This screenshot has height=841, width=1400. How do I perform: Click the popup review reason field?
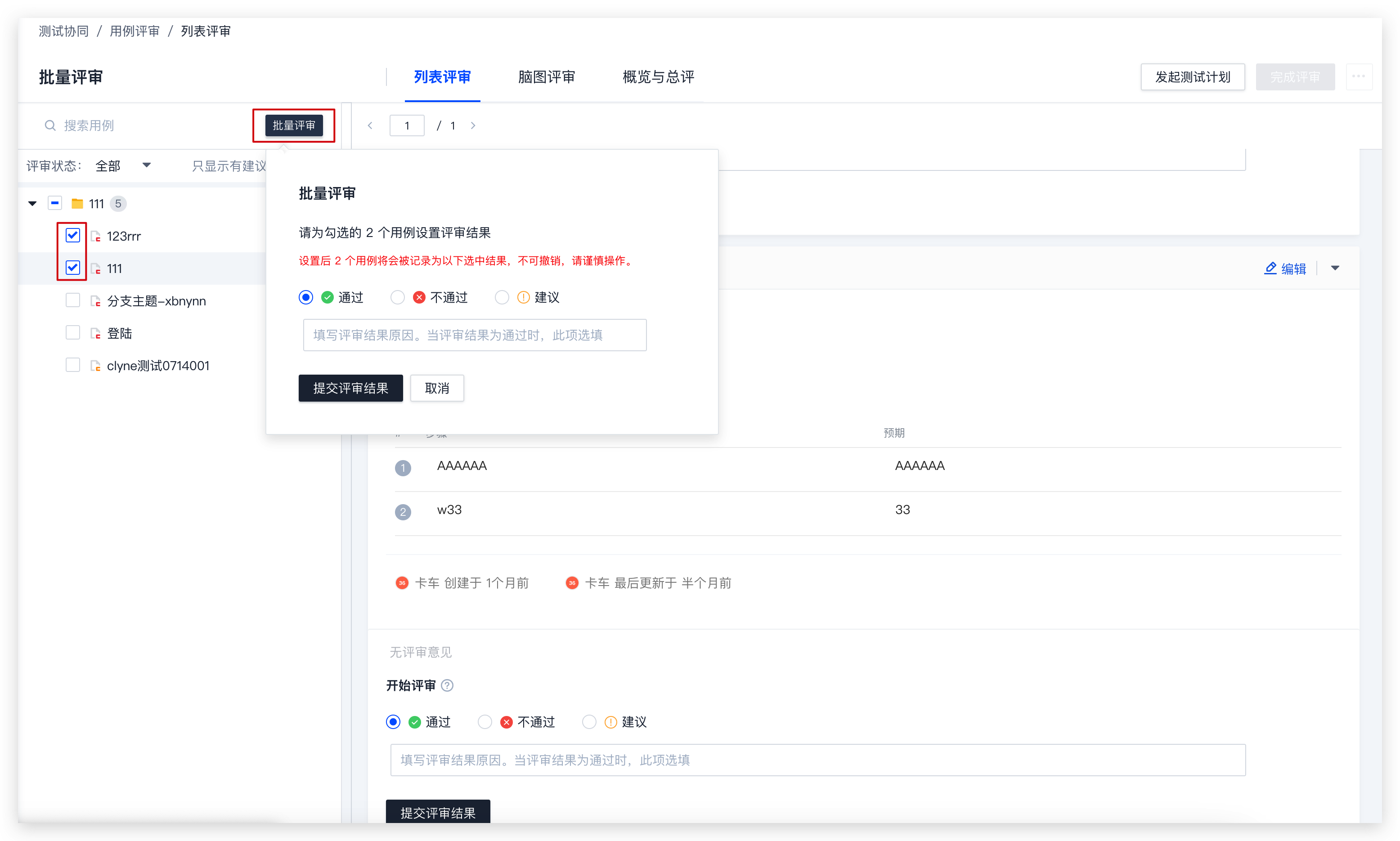point(475,335)
